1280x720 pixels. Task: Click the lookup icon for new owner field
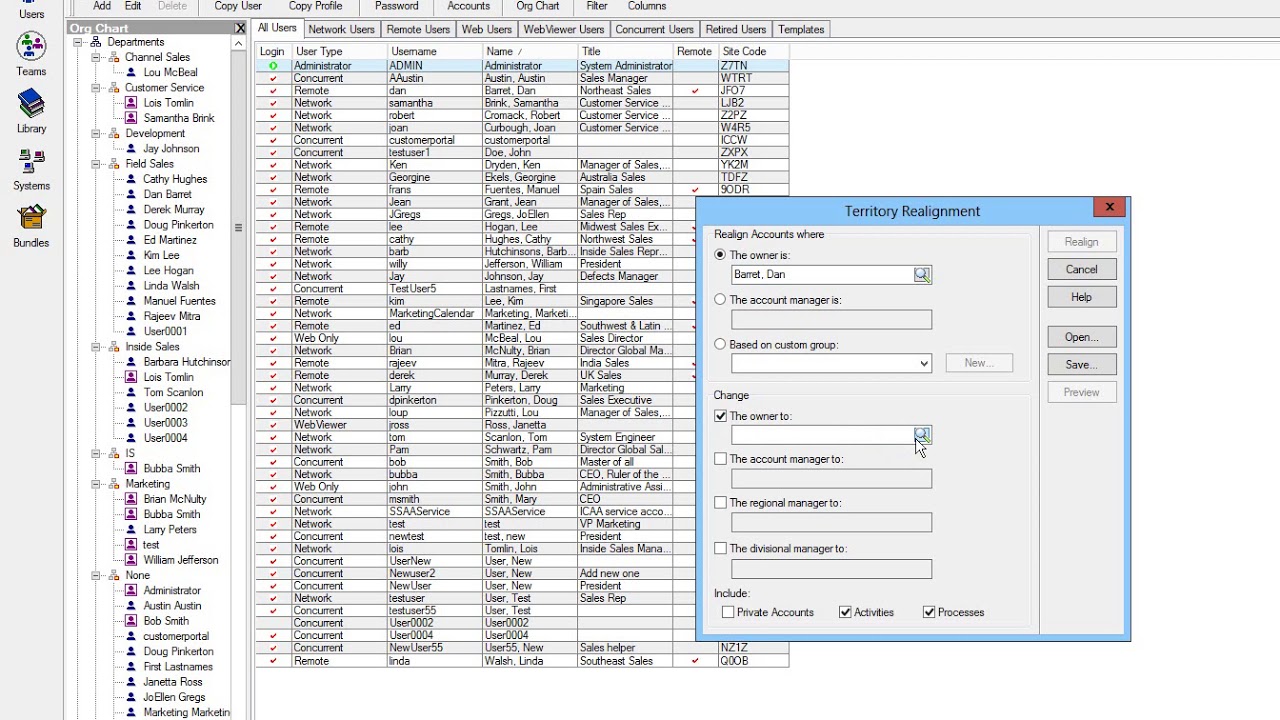[x=922, y=435]
